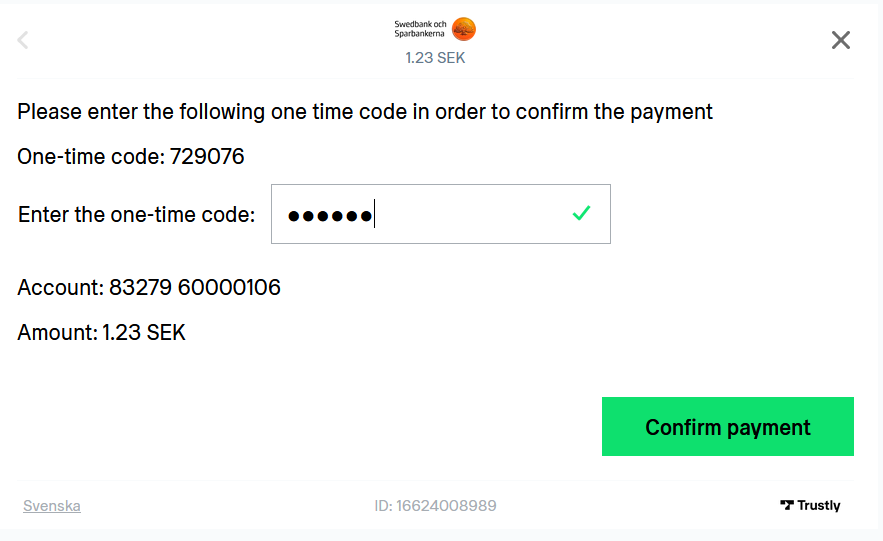Switch language to Svenska
883x541 pixels.
coord(52,506)
